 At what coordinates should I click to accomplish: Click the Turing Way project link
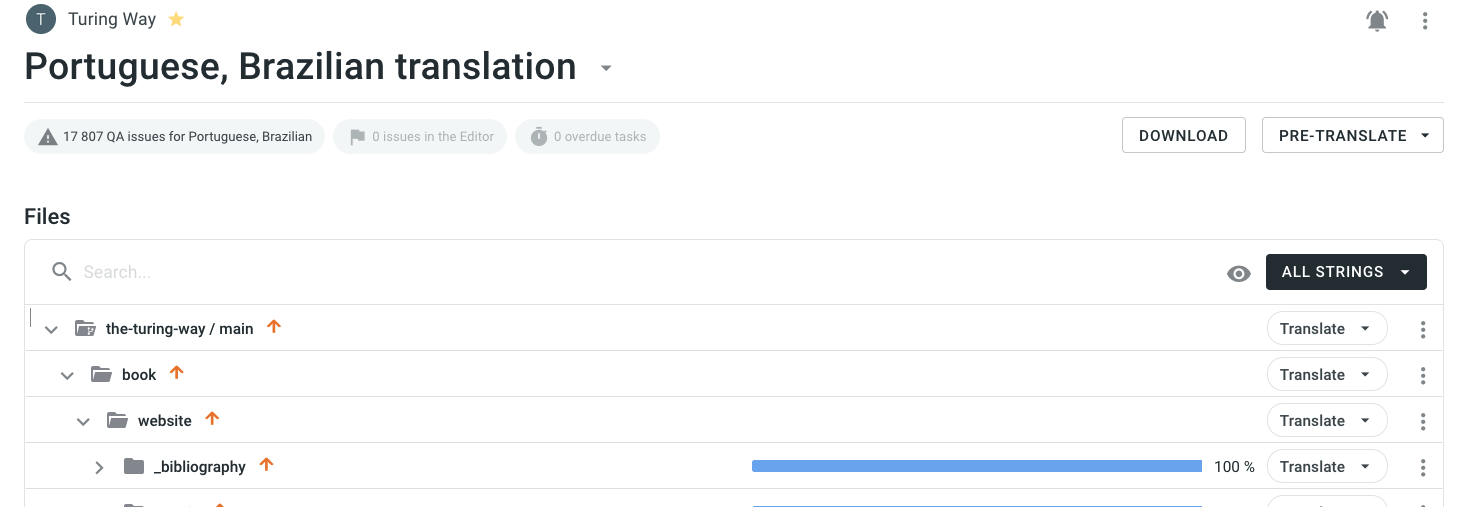(112, 19)
